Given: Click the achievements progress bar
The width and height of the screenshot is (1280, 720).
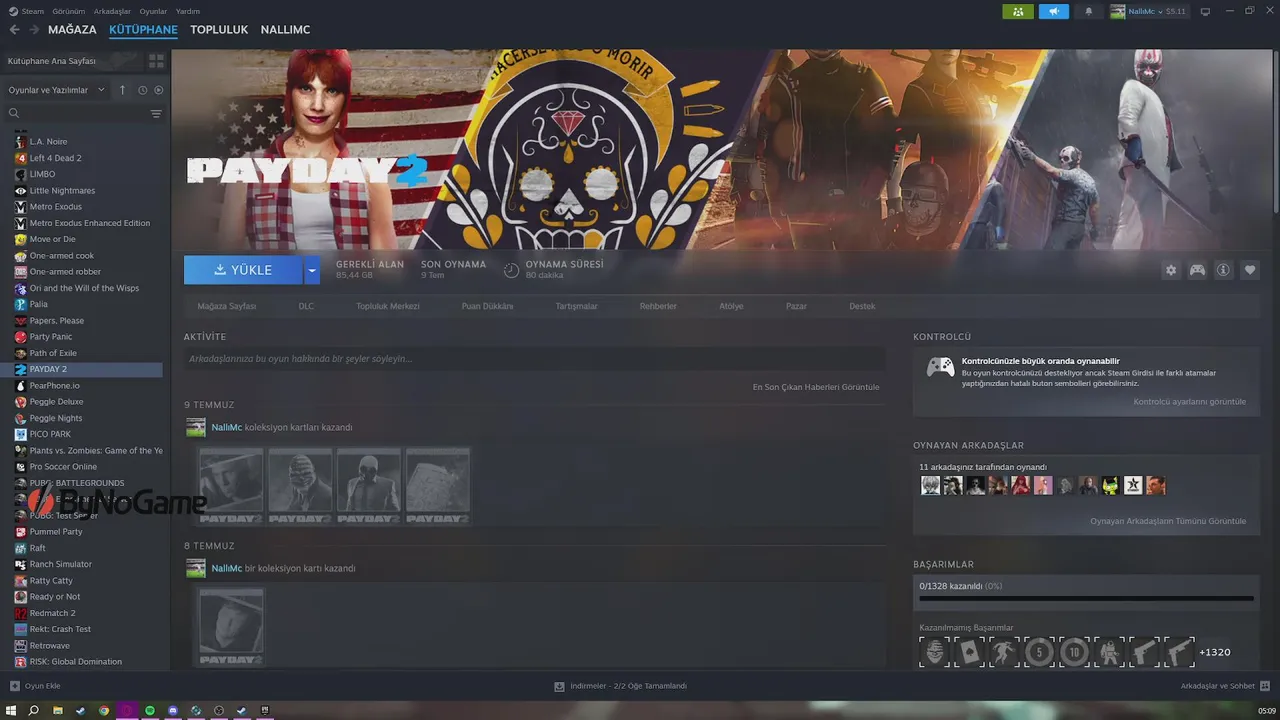Looking at the screenshot, I should 1085,598.
